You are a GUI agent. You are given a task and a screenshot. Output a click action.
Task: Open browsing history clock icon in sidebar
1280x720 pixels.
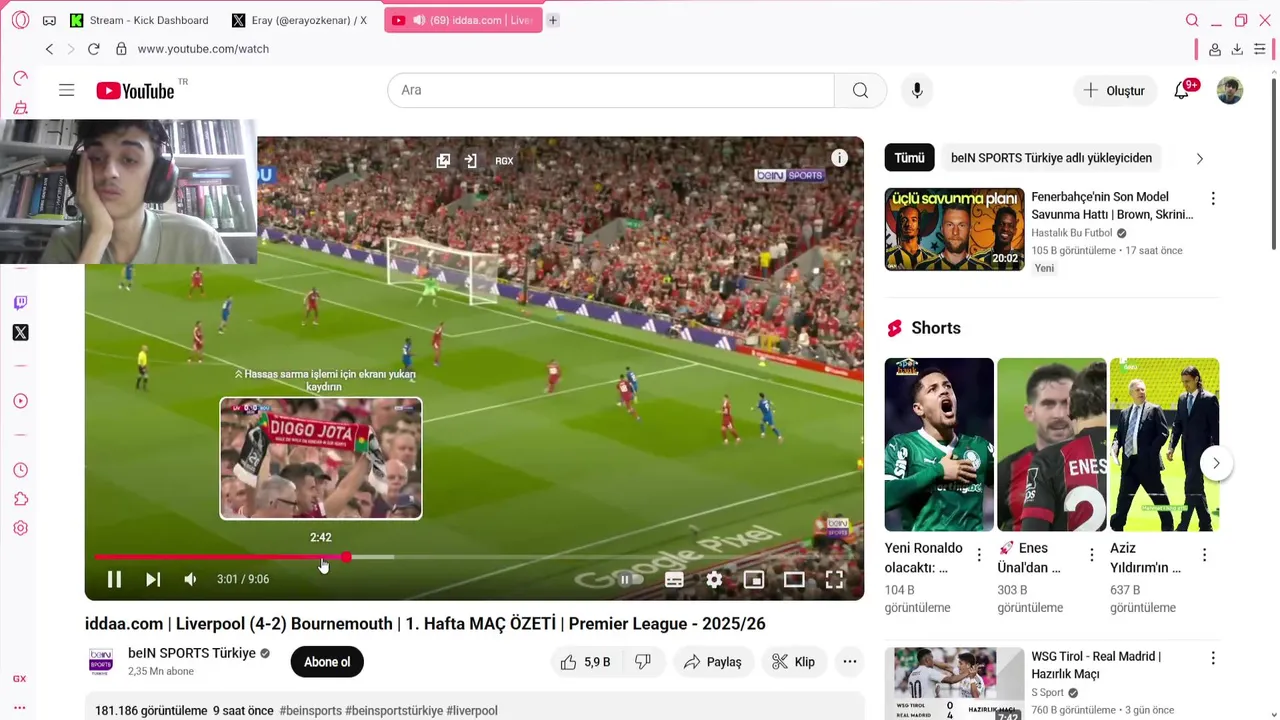[x=20, y=470]
